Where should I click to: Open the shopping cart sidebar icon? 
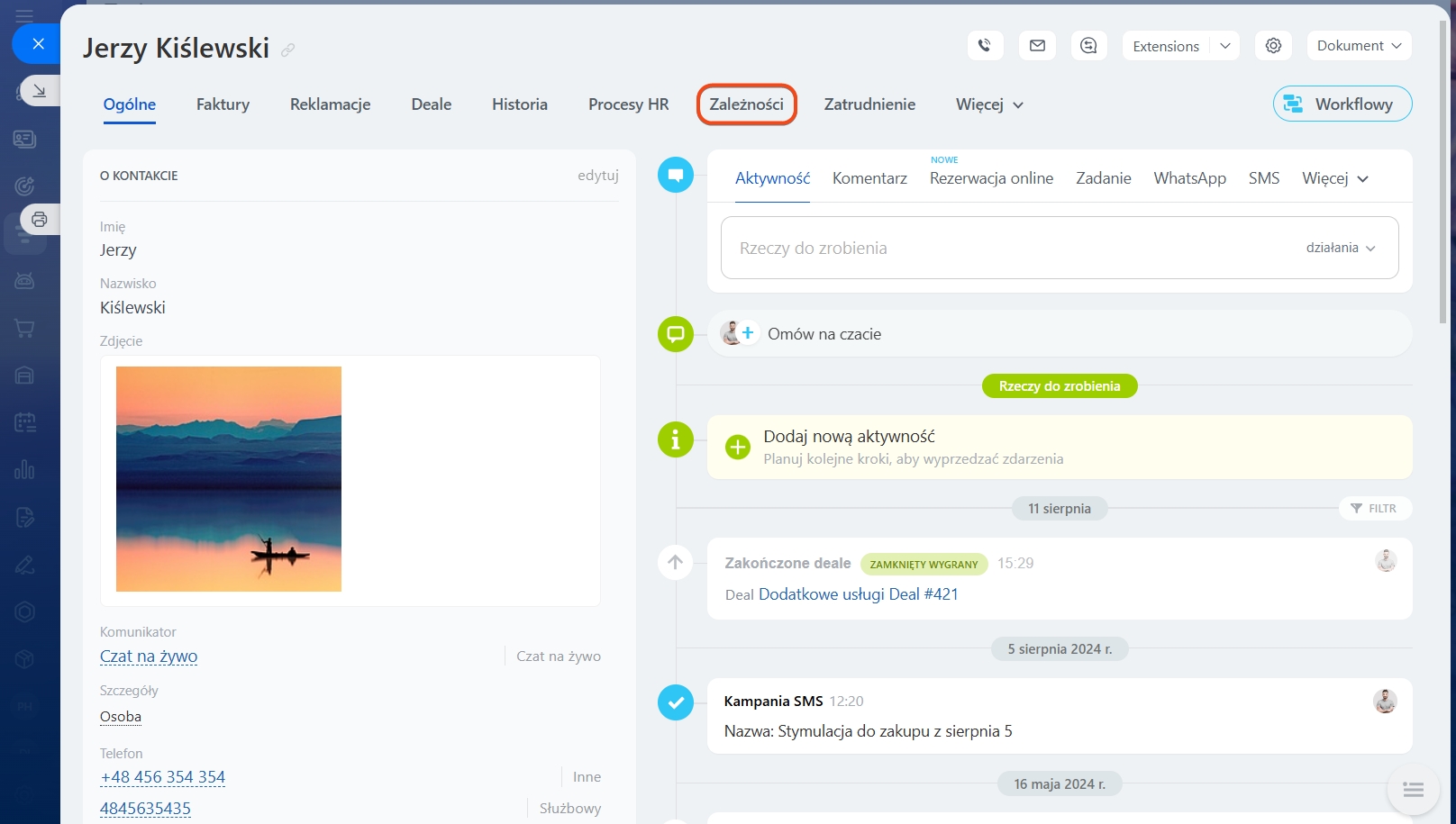pos(24,329)
